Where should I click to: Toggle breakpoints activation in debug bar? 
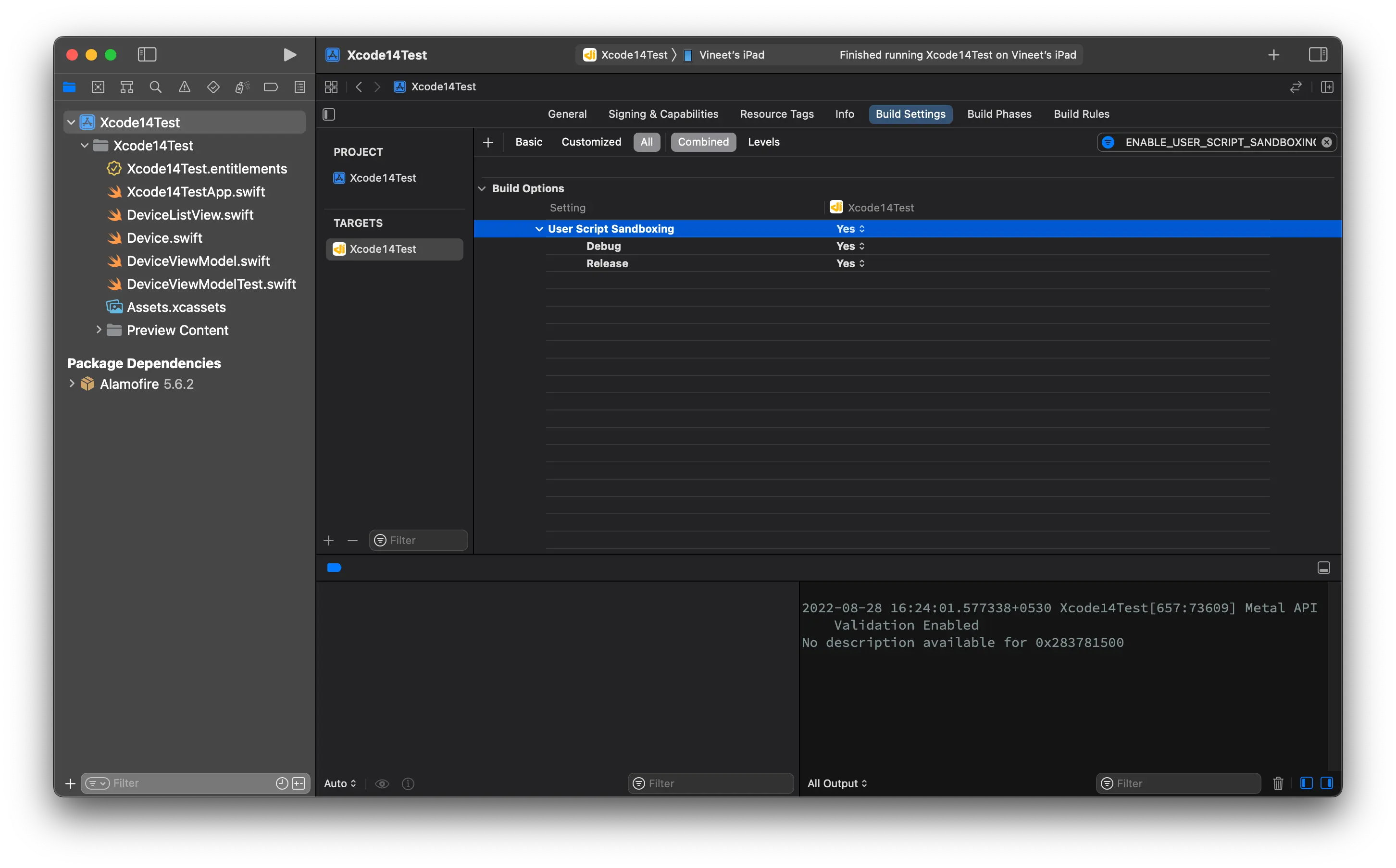(x=334, y=568)
